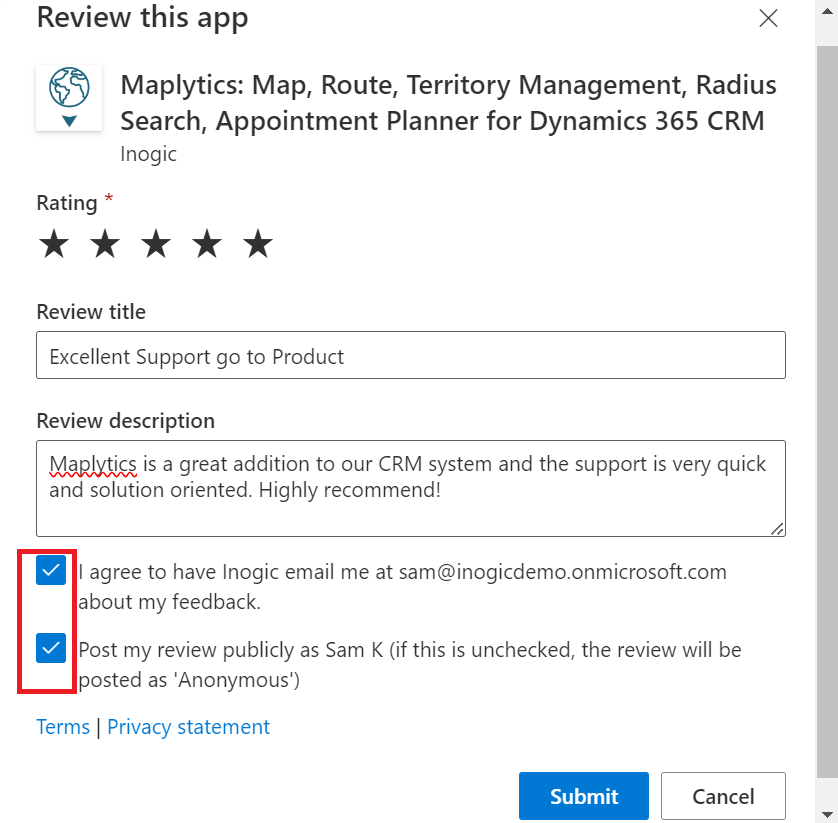838x823 pixels.
Task: Click the underlined word Maplytics in description
Action: pos(95,465)
